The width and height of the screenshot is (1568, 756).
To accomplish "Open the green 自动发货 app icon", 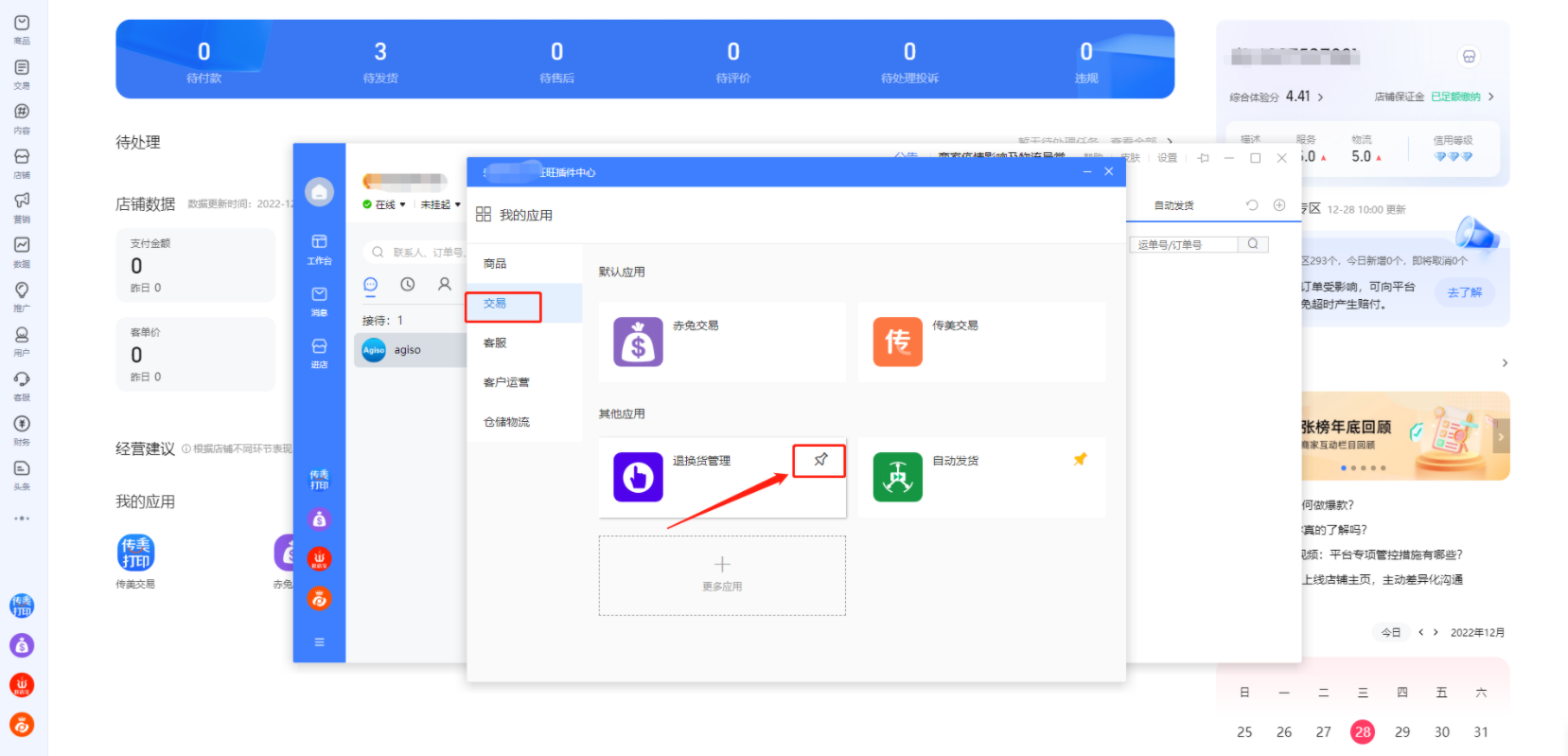I will (897, 477).
